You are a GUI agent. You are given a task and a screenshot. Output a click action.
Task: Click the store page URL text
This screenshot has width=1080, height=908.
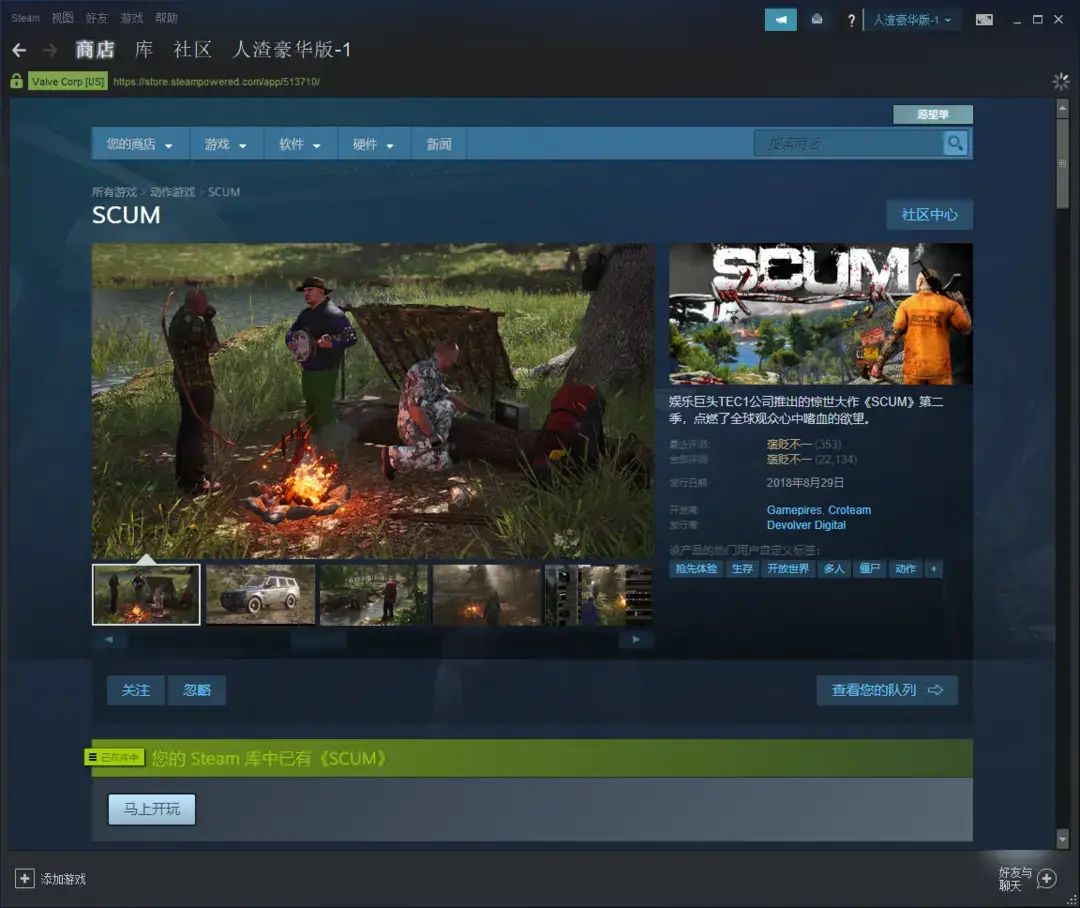pos(216,81)
